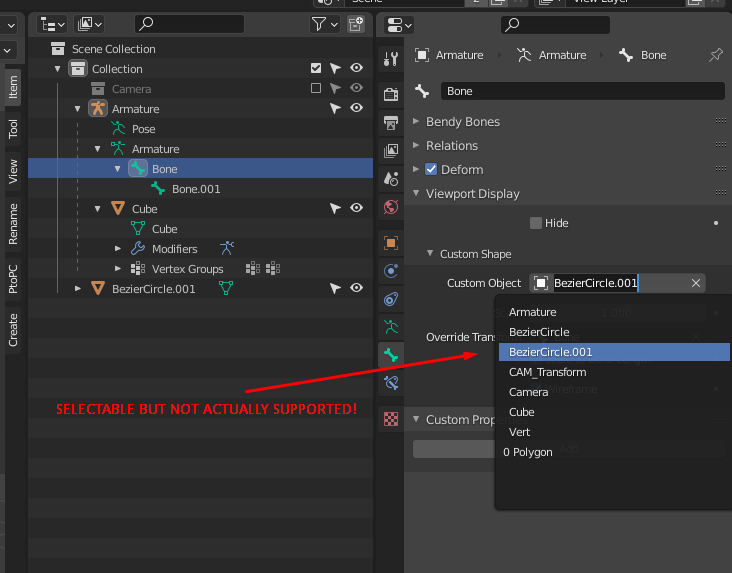Hide BezierCircle.001 with its eye icon

tap(356, 288)
